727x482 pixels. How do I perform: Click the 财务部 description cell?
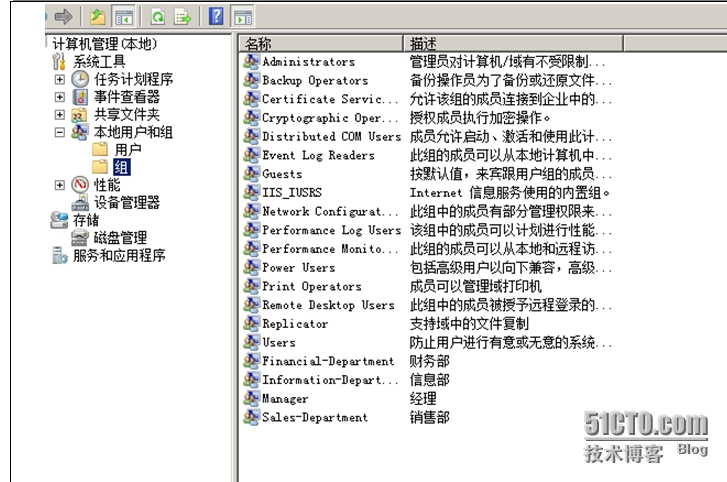pyautogui.click(x=429, y=361)
